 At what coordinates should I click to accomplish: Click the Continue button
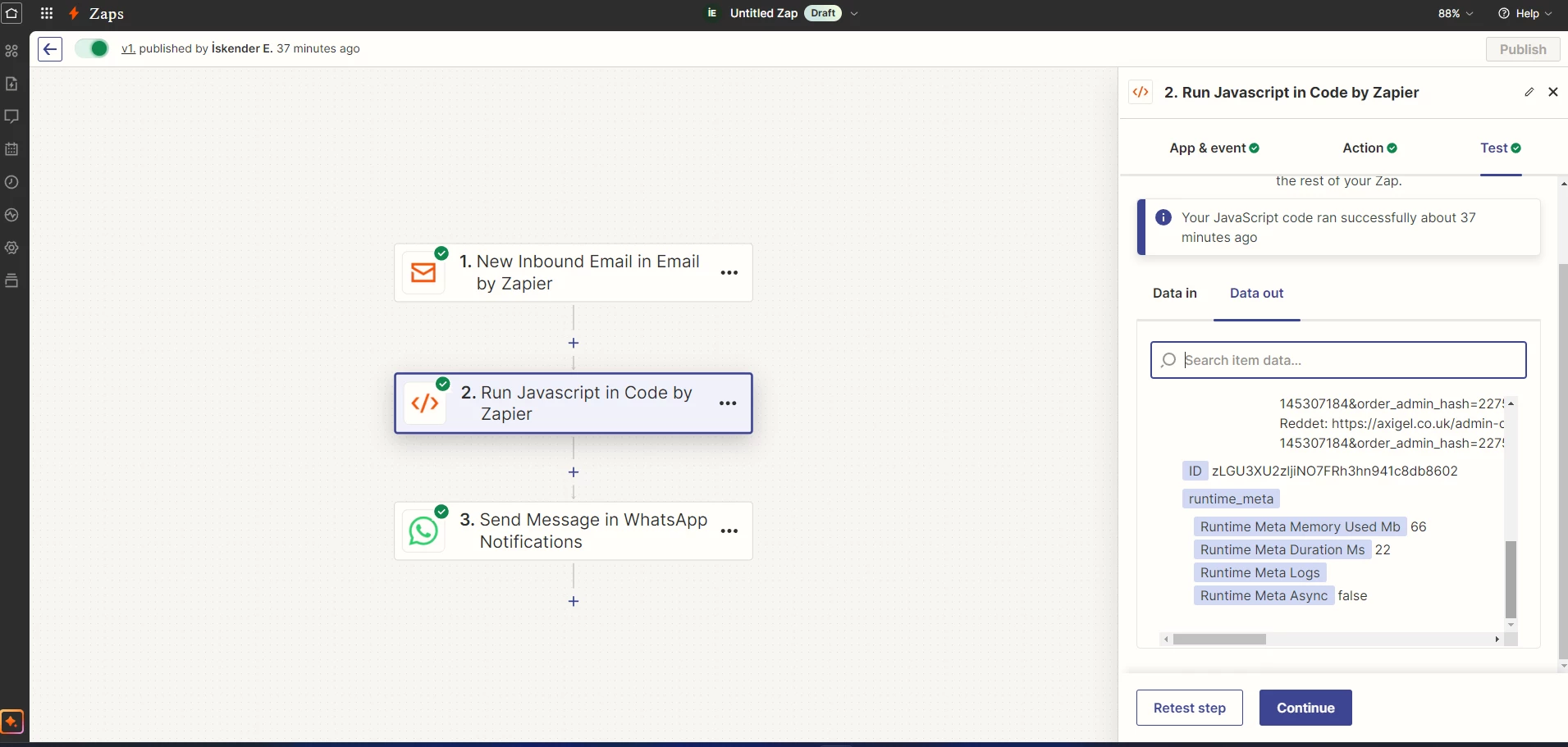pos(1305,708)
